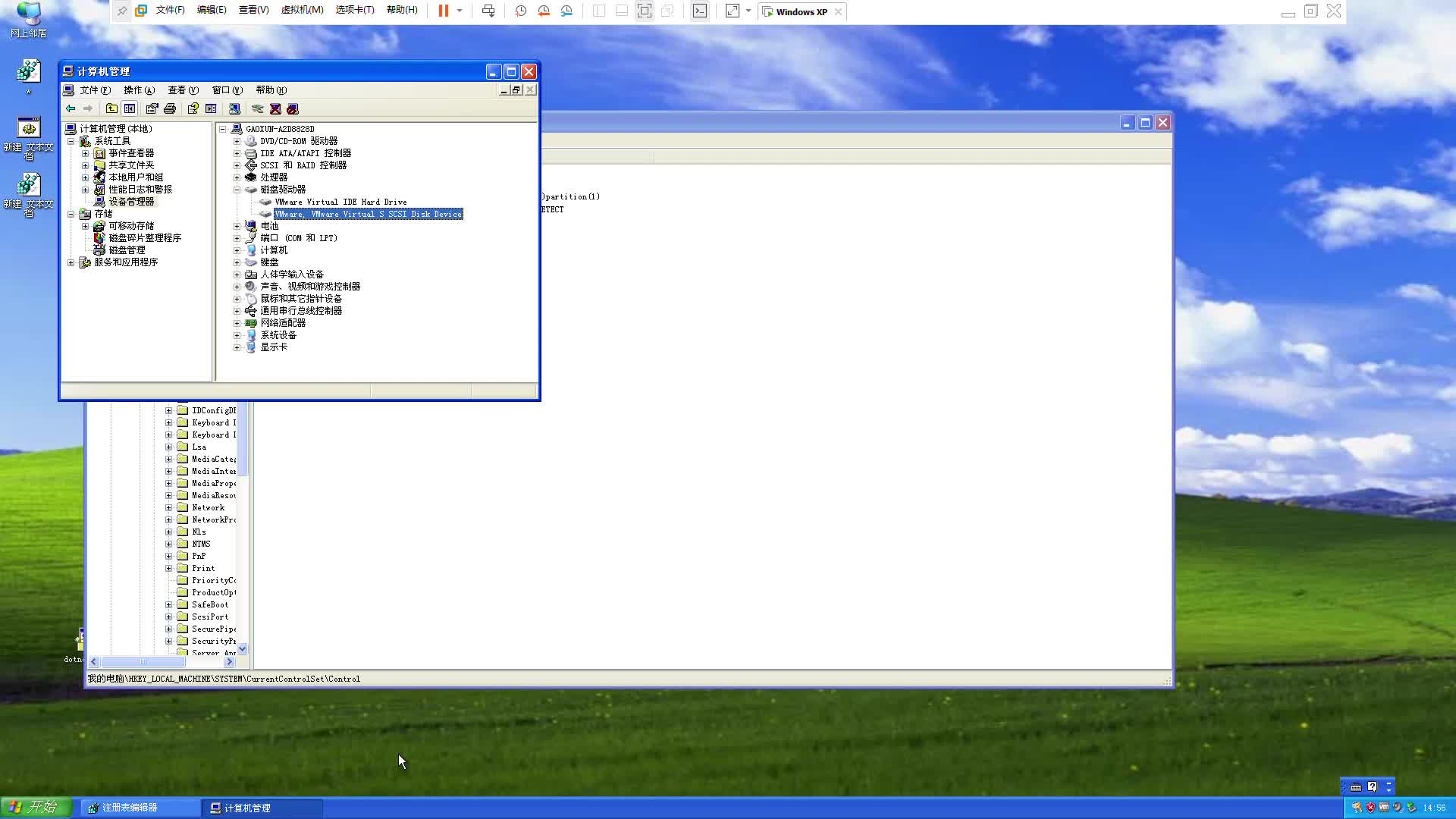Viewport: 1456px width, 819px height.
Task: Switch to 注册表编辑器 taskbar button
Action: pyautogui.click(x=140, y=808)
